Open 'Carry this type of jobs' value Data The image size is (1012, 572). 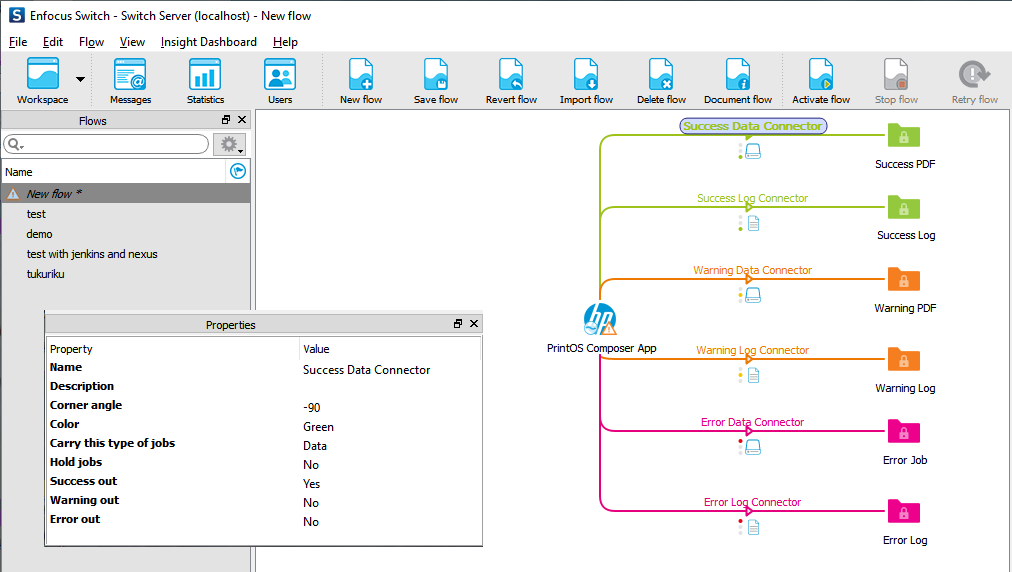coord(315,445)
